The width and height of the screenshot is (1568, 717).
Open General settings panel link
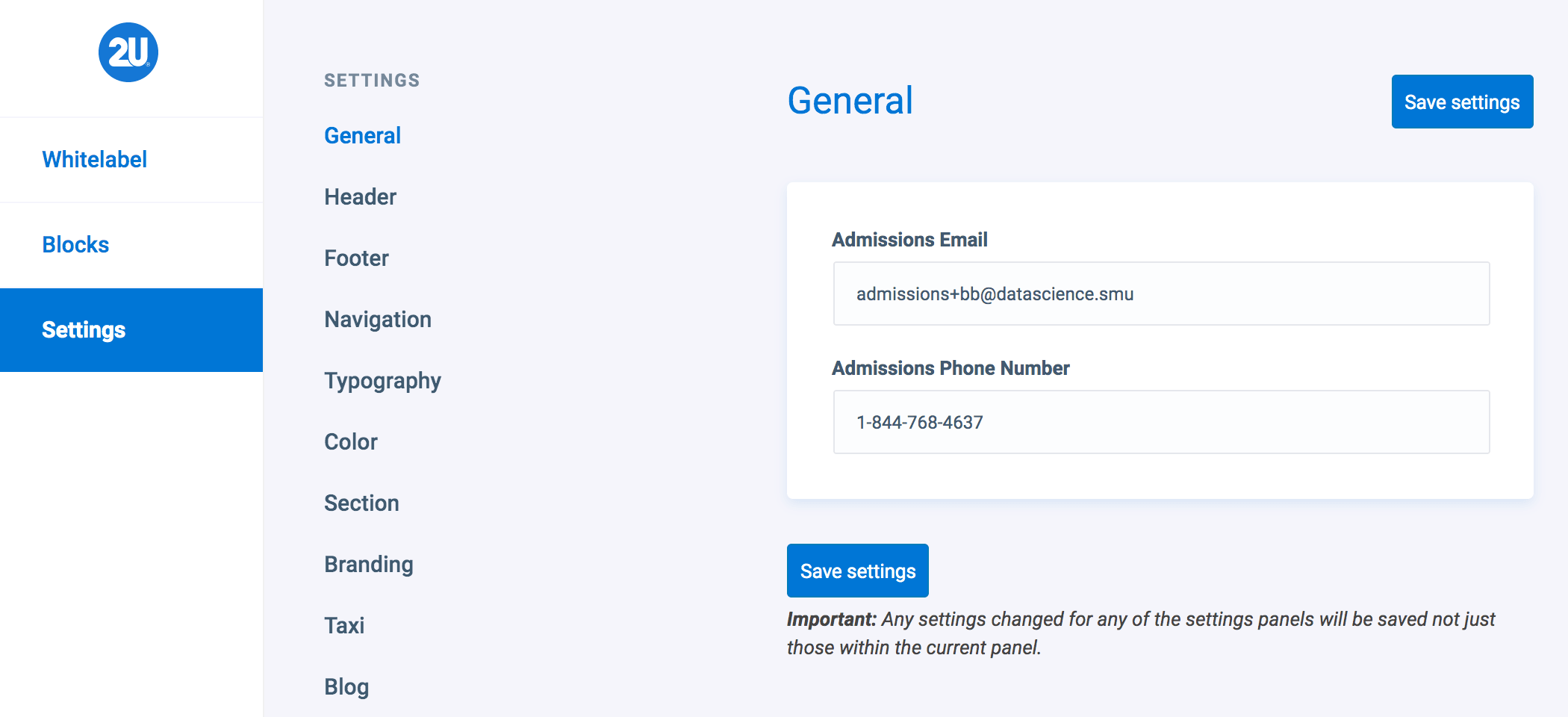[x=362, y=136]
